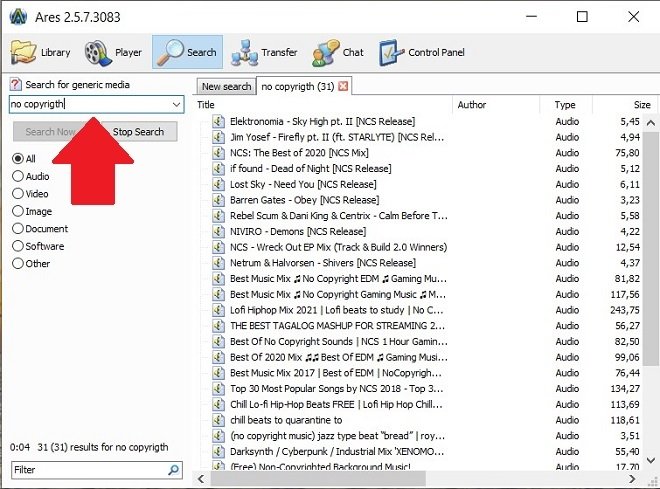Select the Software radio option

[x=18, y=246]
